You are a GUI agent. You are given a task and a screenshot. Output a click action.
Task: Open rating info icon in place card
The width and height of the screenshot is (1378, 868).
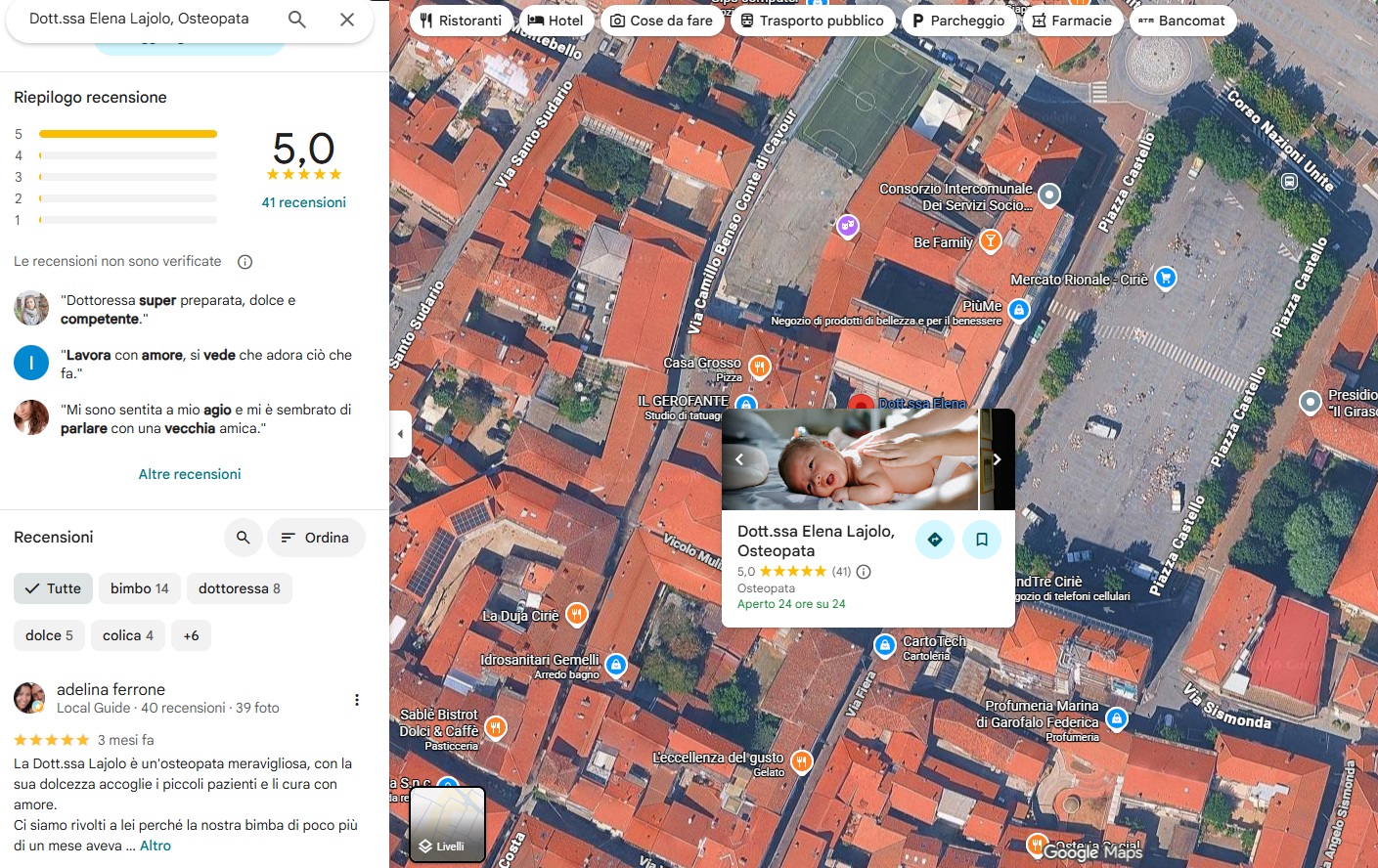click(x=864, y=572)
